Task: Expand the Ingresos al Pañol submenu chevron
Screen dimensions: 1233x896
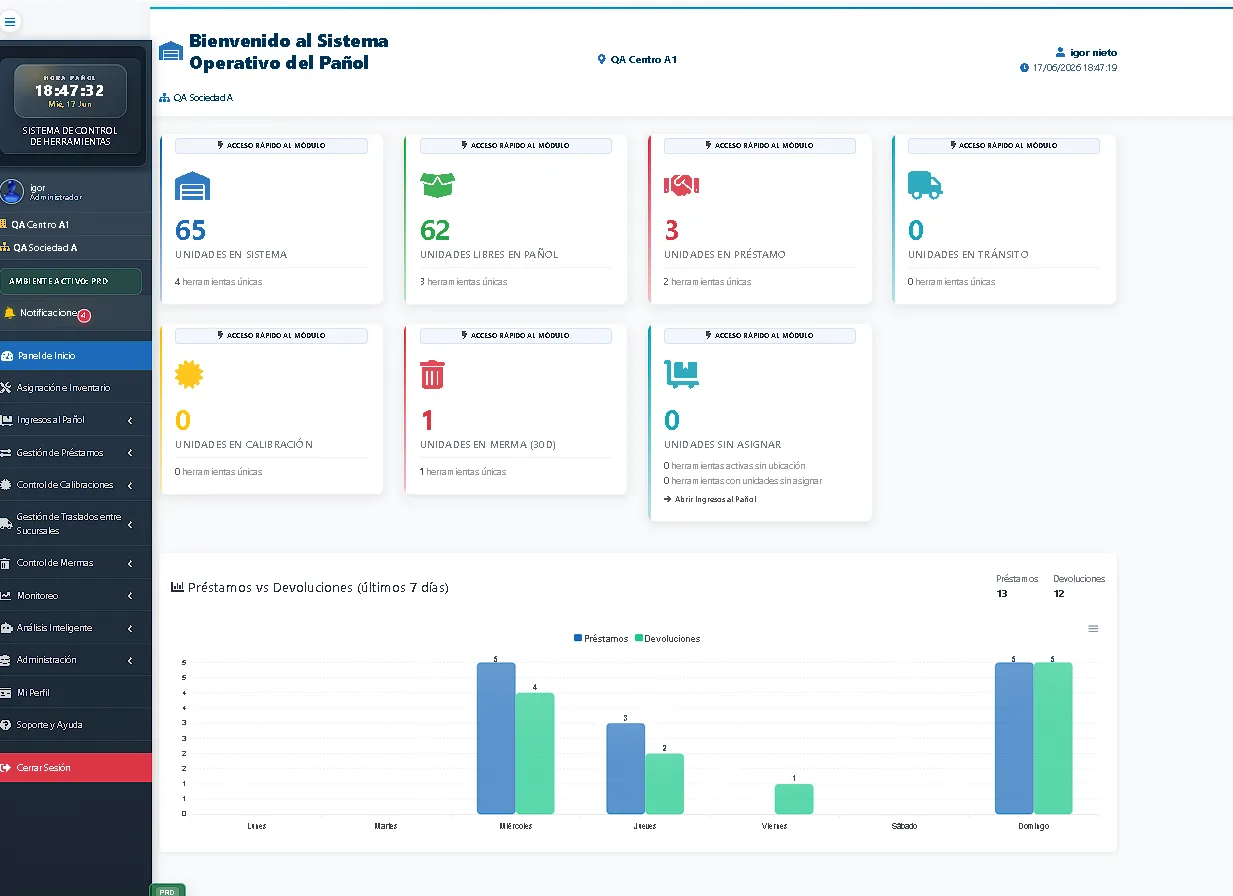Action: [x=130, y=421]
